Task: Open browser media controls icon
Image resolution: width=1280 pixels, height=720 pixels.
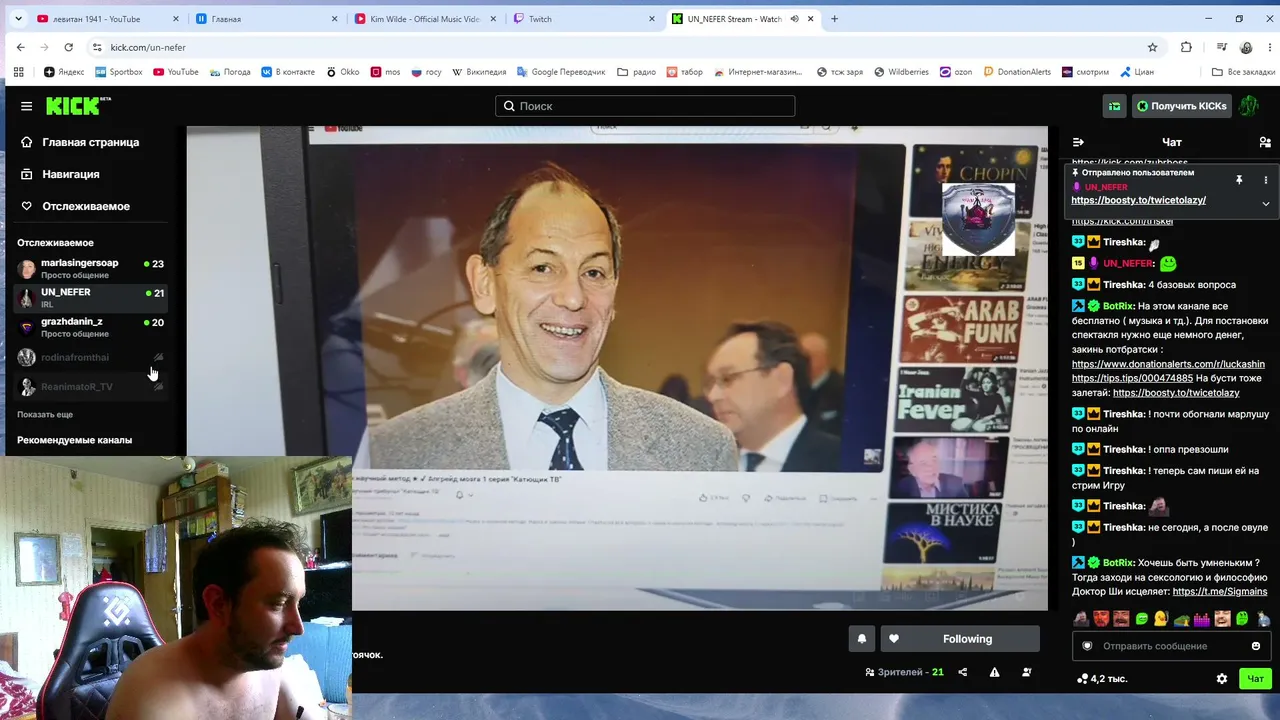Action: click(x=1222, y=47)
